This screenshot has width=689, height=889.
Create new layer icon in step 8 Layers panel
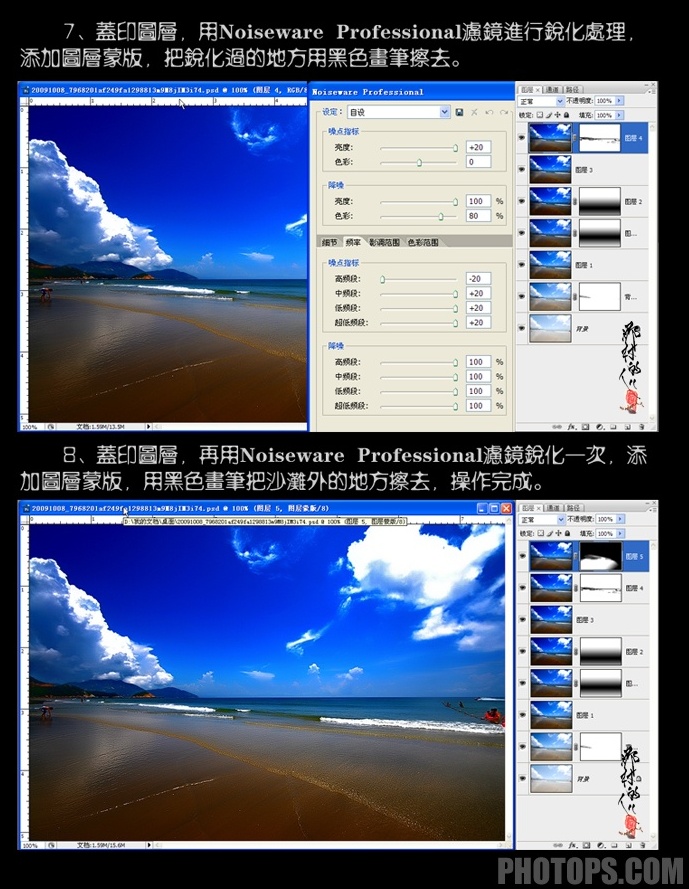pyautogui.click(x=628, y=845)
